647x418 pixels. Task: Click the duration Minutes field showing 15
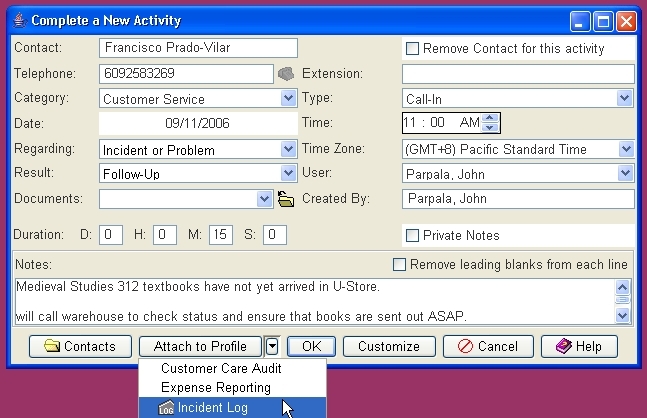221,235
